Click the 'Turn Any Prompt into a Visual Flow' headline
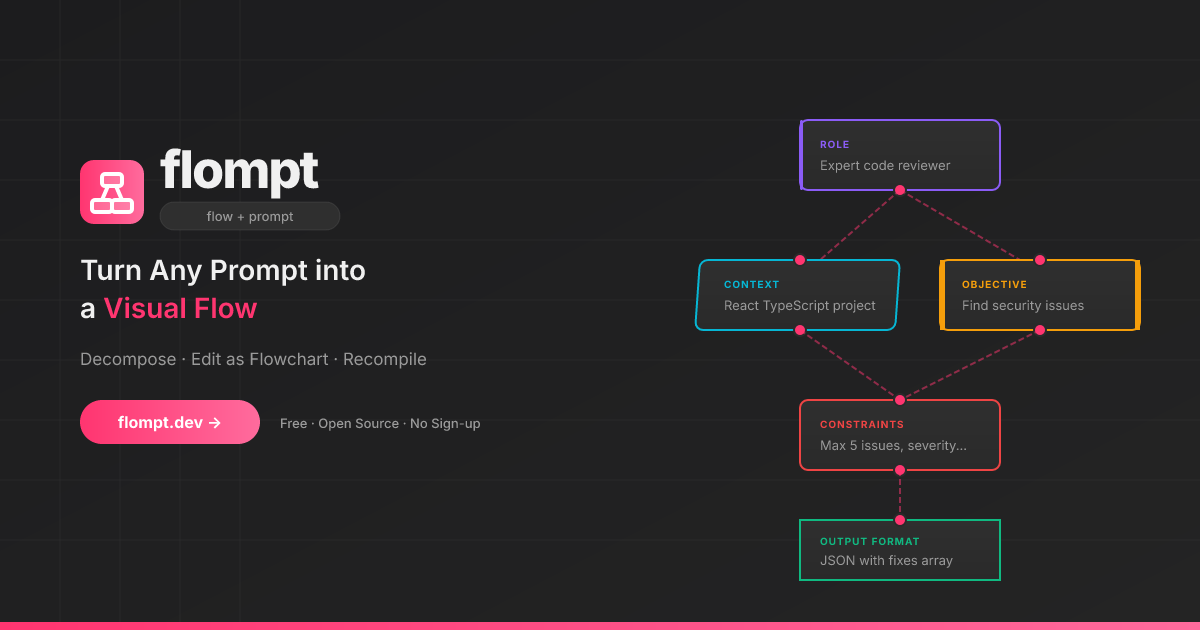This screenshot has width=1200, height=630. (x=222, y=289)
